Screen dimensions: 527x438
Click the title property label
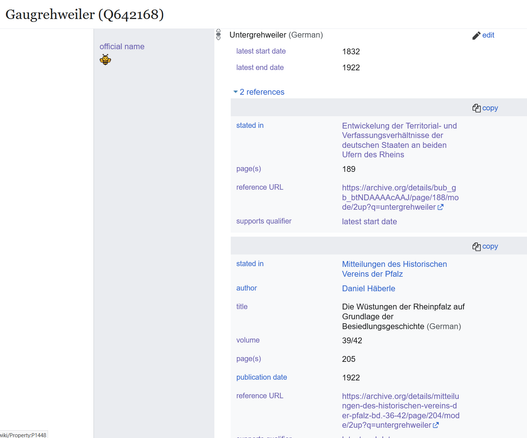point(242,307)
